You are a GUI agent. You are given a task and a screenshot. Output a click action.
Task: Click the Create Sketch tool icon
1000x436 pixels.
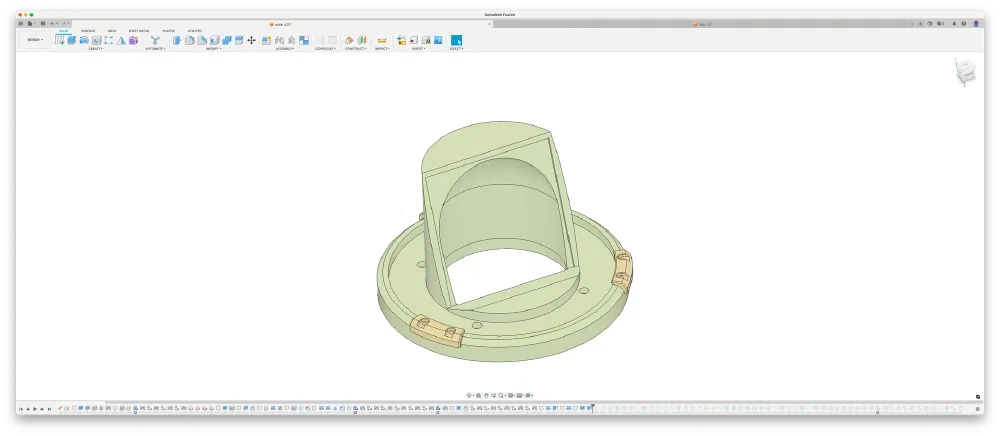59,40
